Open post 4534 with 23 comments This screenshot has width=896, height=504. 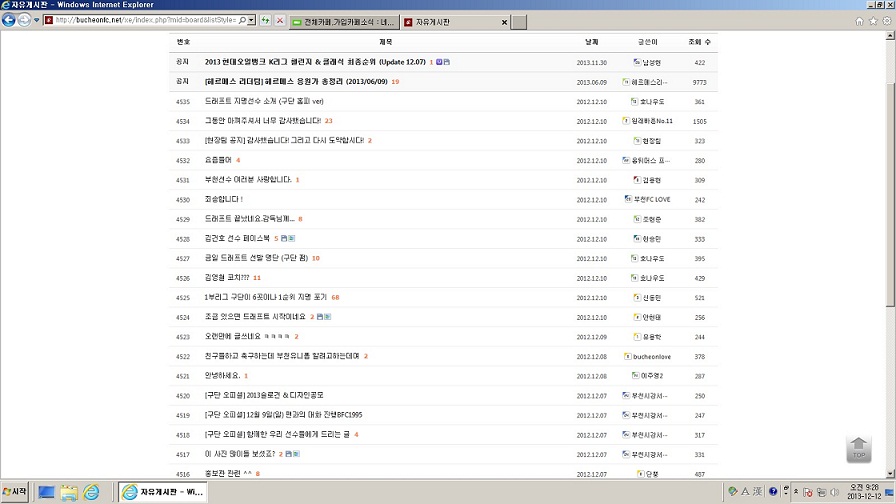(x=263, y=121)
